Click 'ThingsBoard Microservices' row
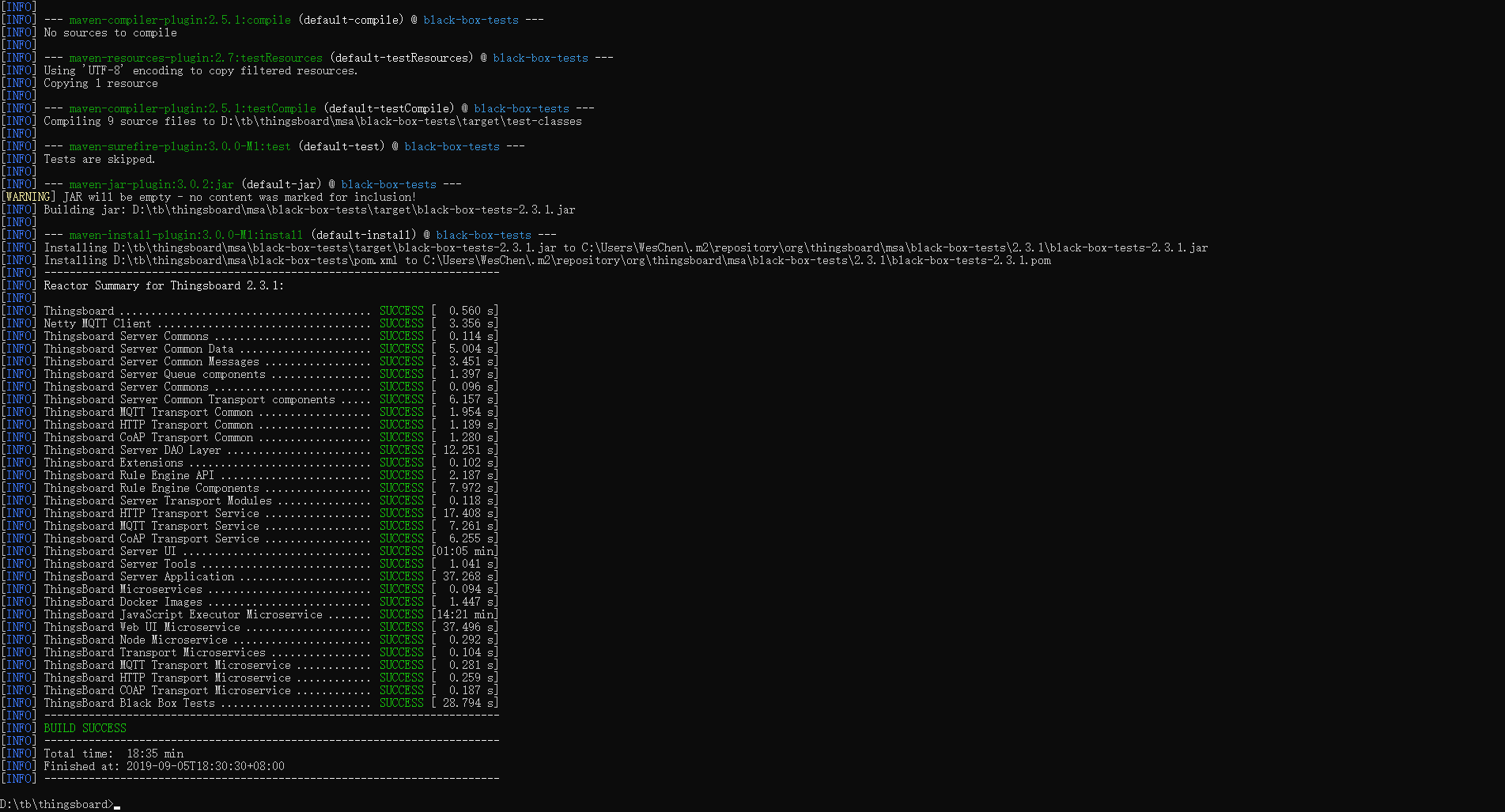 (x=250, y=589)
